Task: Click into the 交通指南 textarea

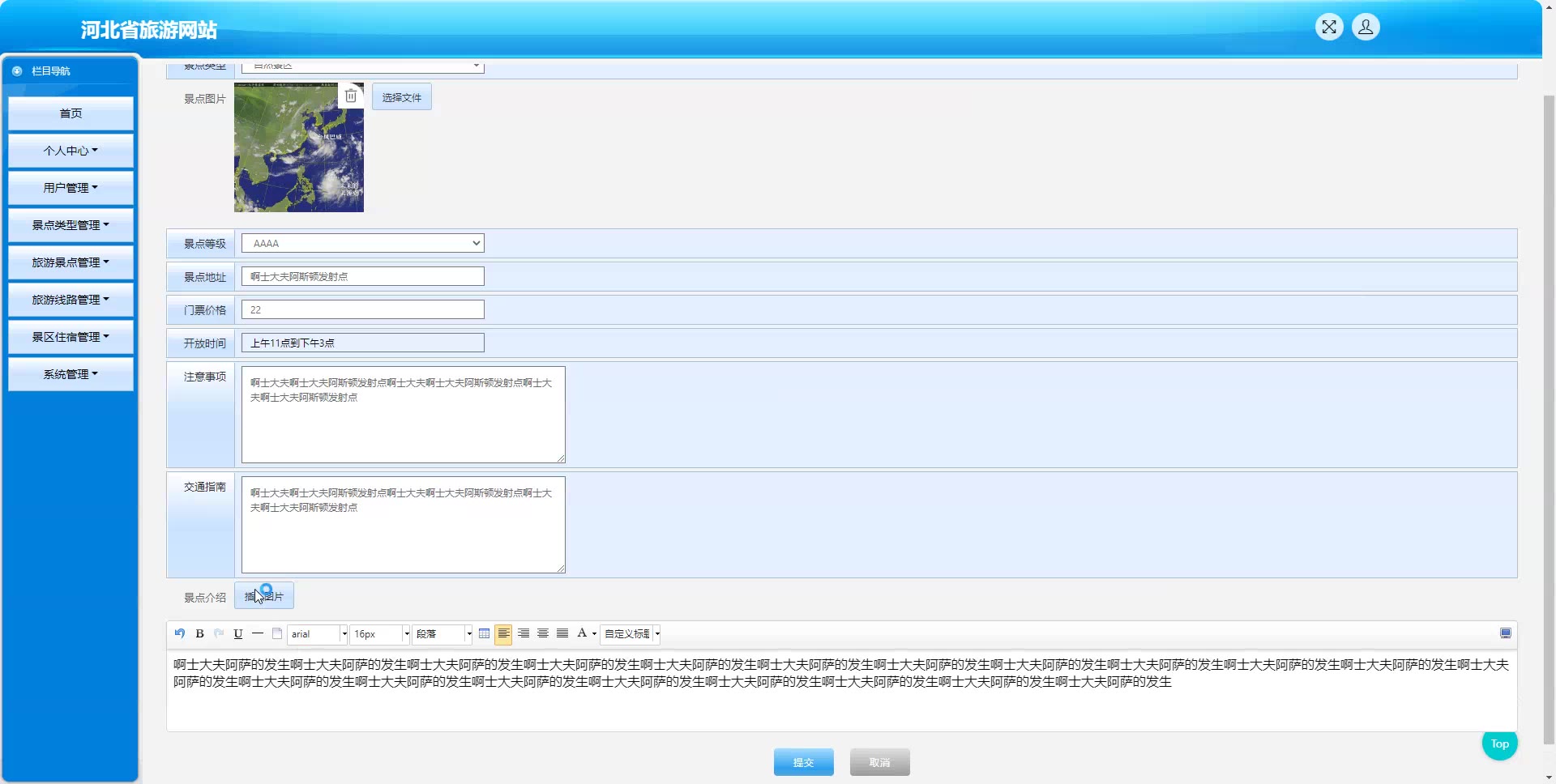Action: point(404,525)
